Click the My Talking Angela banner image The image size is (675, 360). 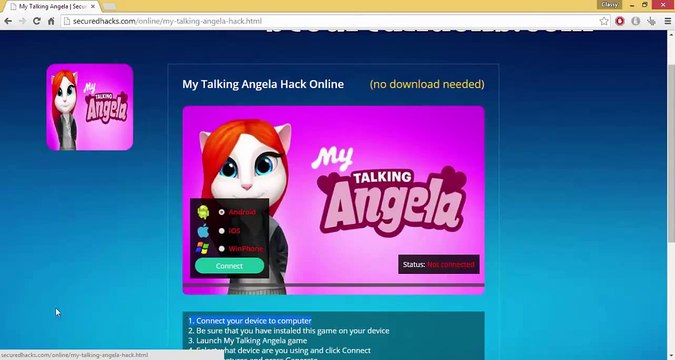(x=334, y=200)
